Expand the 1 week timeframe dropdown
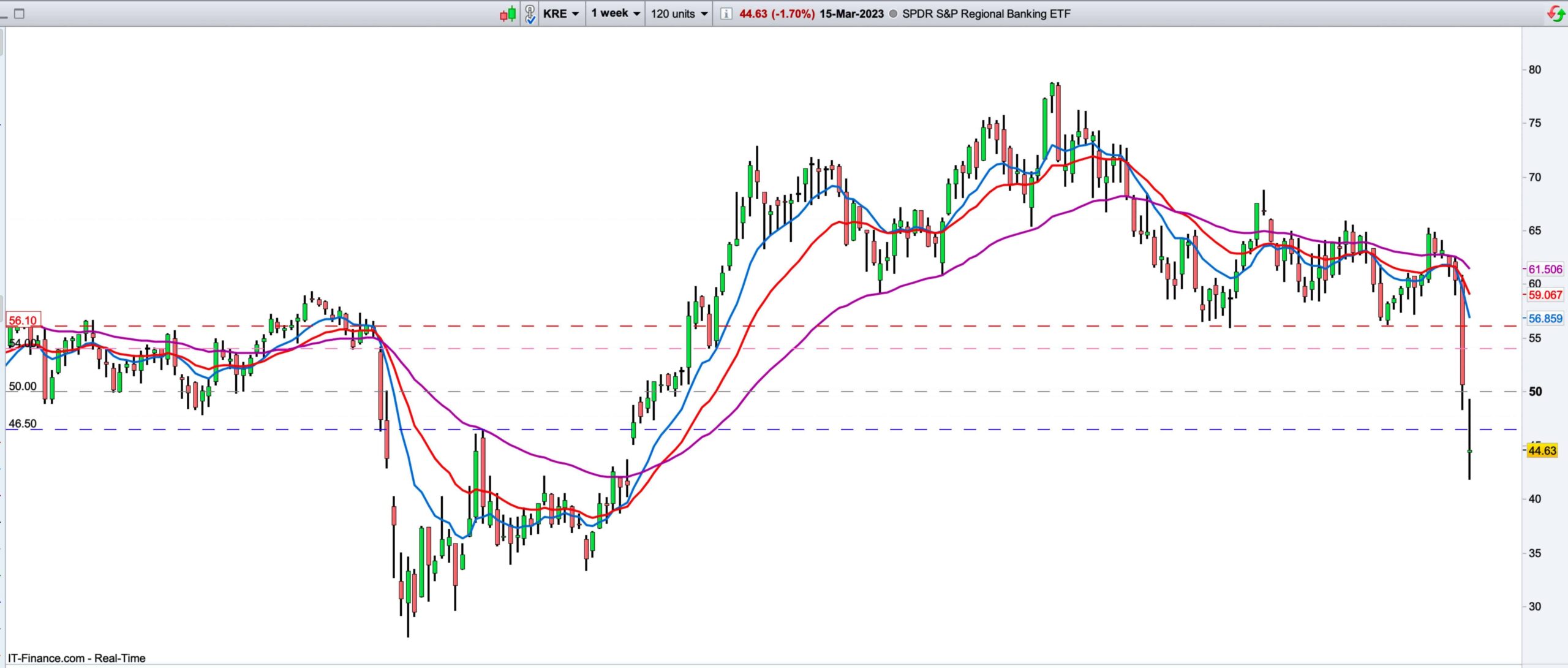The image size is (1568, 668). [x=616, y=13]
